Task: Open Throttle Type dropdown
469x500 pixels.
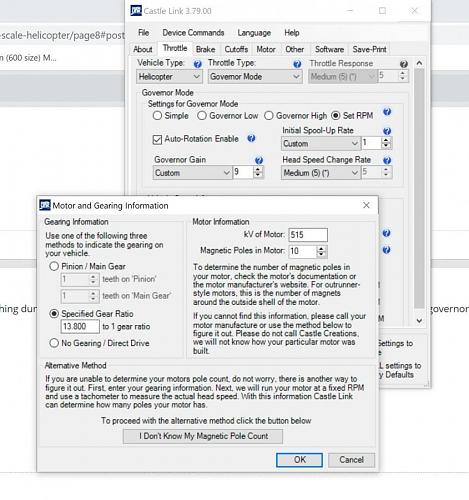Action: click(x=255, y=77)
